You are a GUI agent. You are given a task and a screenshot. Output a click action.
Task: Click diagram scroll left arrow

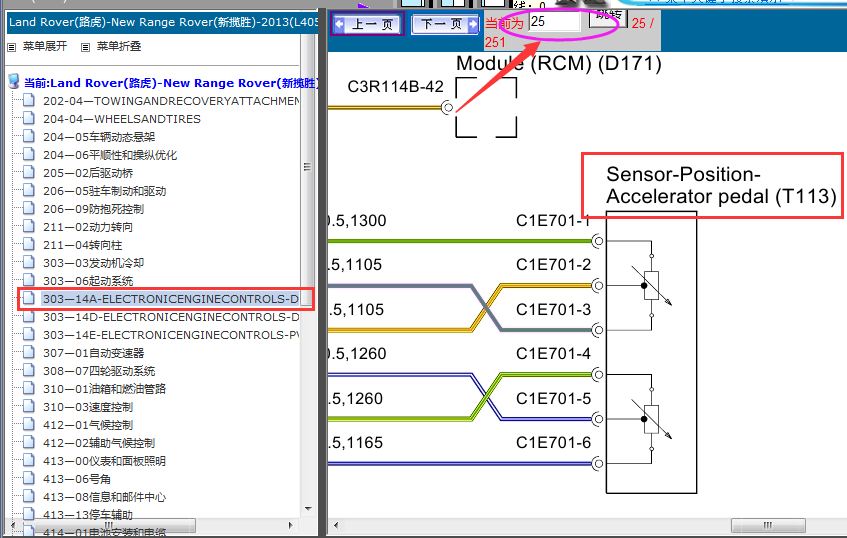point(336,525)
